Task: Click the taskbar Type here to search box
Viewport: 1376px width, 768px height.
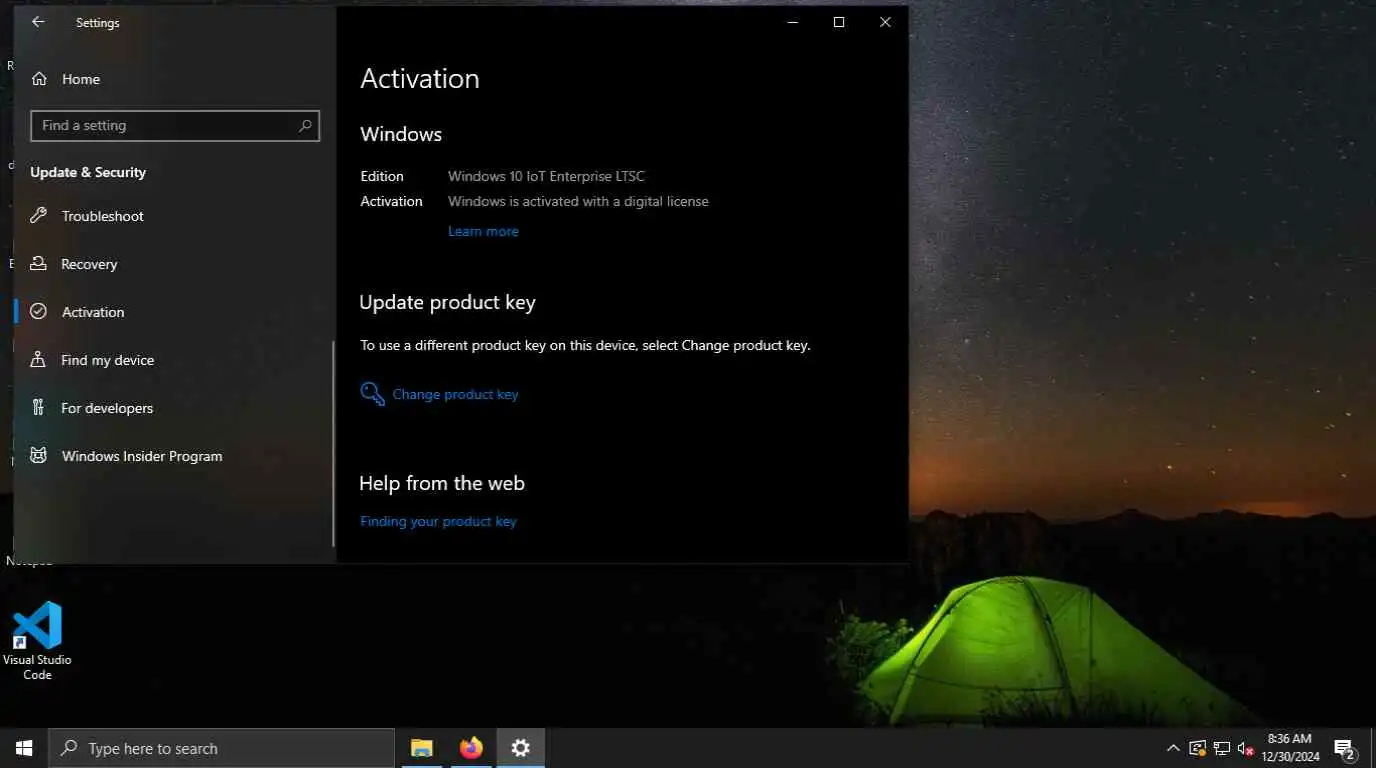Action: [x=221, y=748]
